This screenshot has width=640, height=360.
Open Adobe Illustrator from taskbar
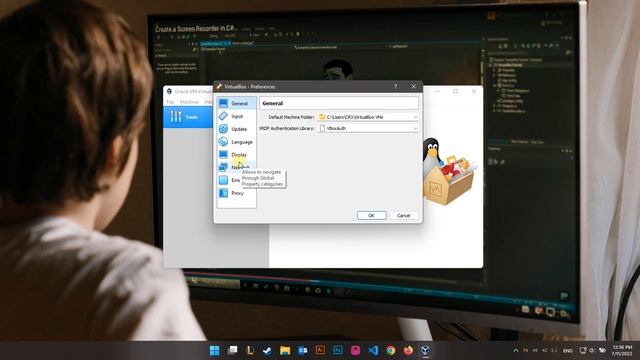pyautogui.click(x=320, y=350)
